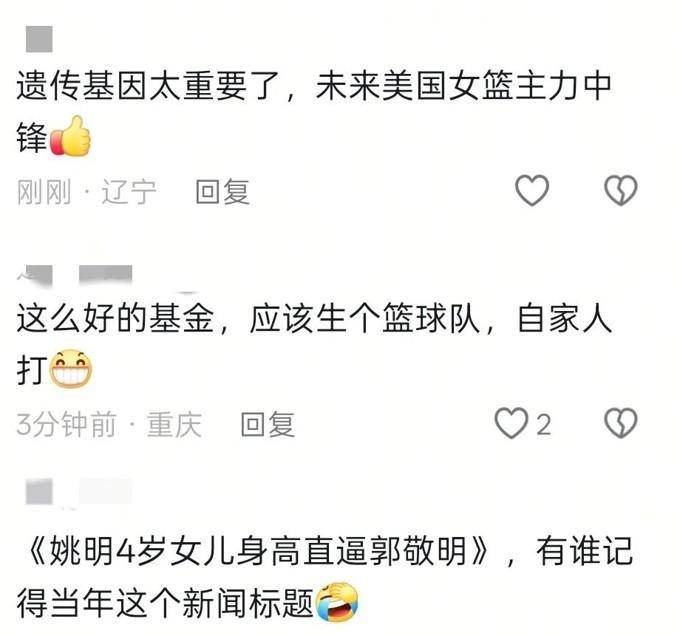Dislike the 辽宁 comment with broken heart
The width and height of the screenshot is (680, 636).
coord(621,190)
